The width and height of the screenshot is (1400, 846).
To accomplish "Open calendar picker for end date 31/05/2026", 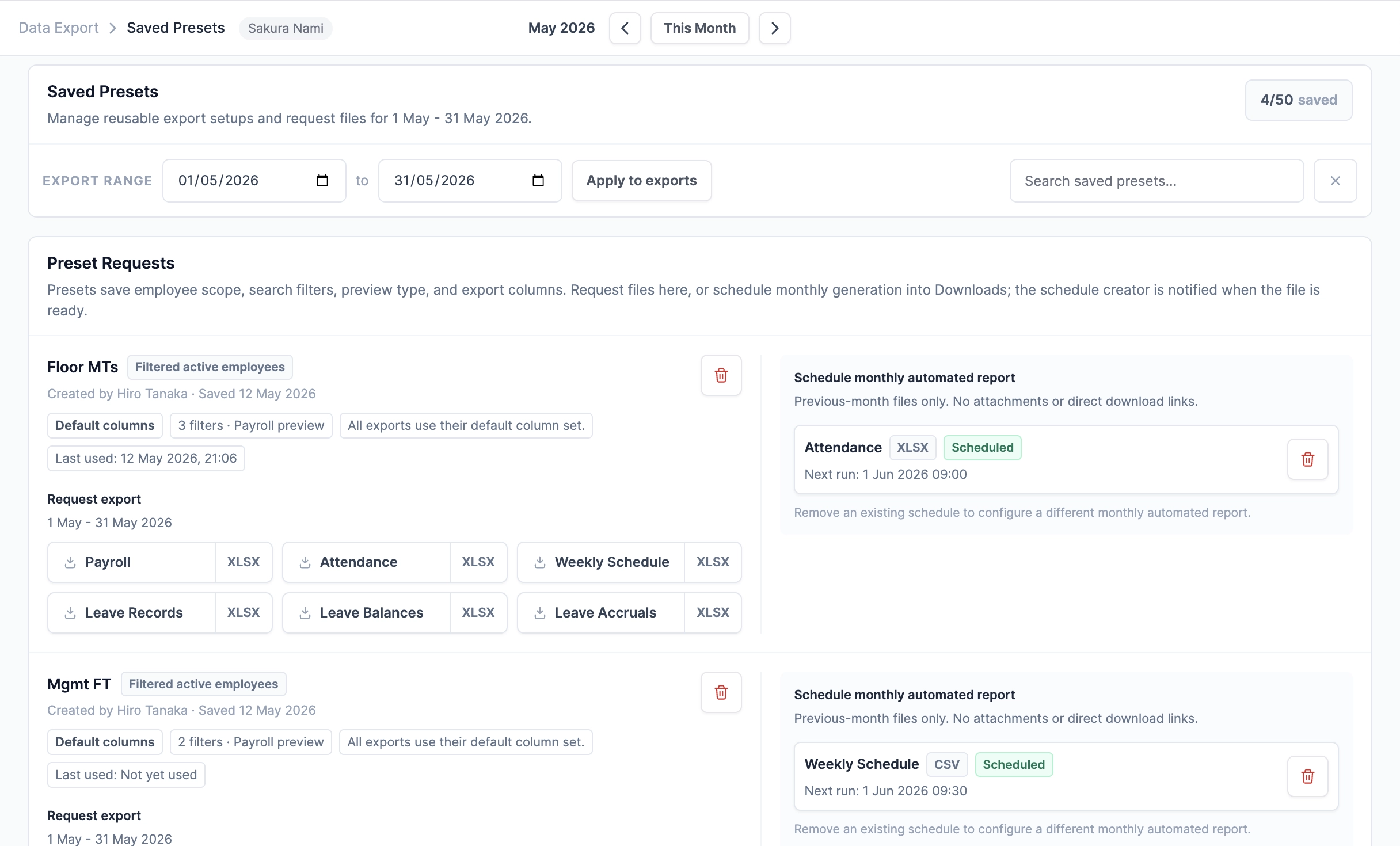I will tap(538, 181).
